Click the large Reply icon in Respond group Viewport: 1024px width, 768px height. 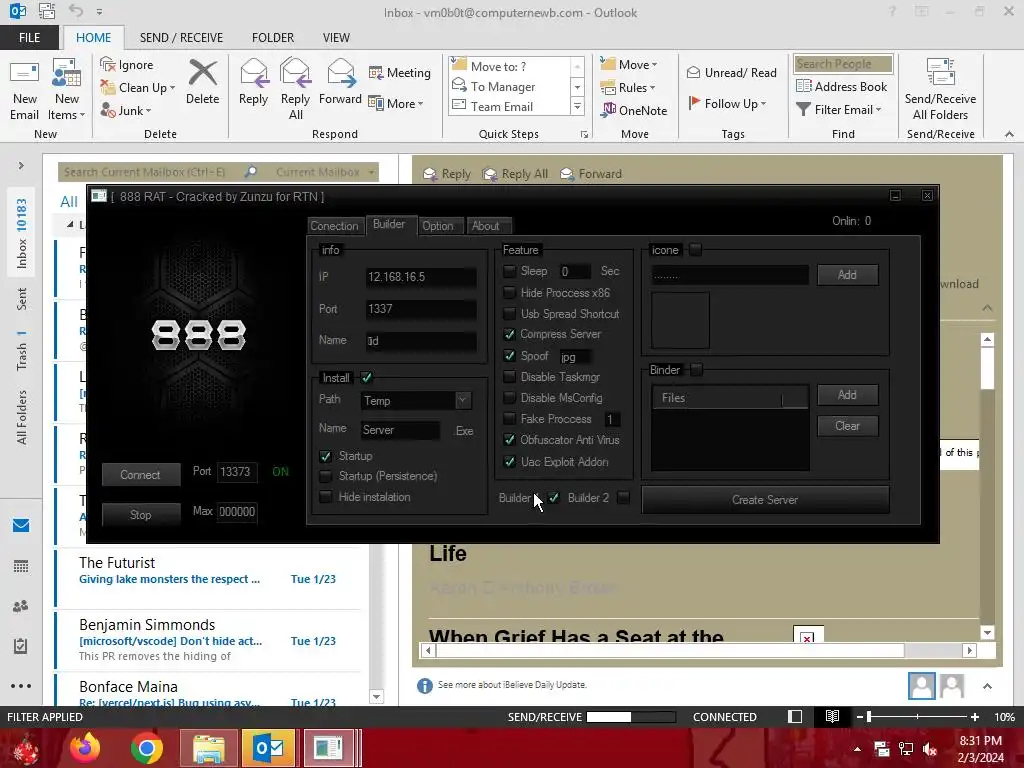click(253, 73)
